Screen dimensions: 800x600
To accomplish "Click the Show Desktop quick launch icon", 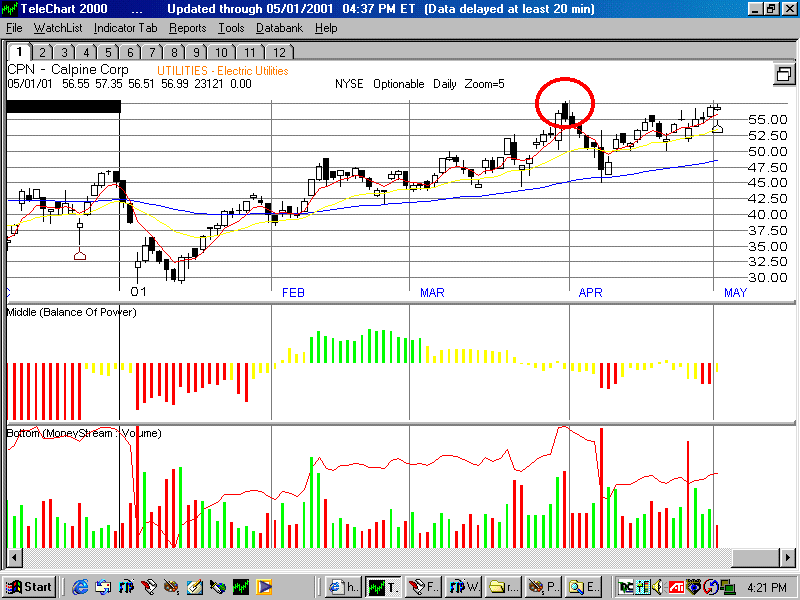I will [x=104, y=587].
